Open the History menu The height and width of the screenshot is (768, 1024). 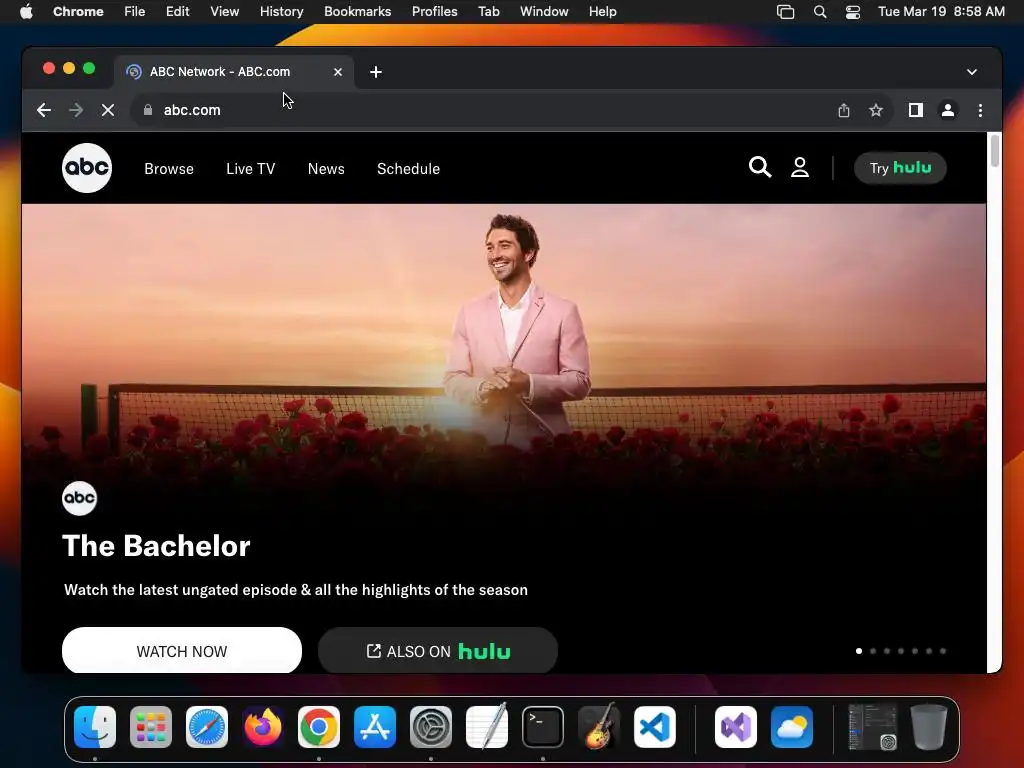pos(281,11)
